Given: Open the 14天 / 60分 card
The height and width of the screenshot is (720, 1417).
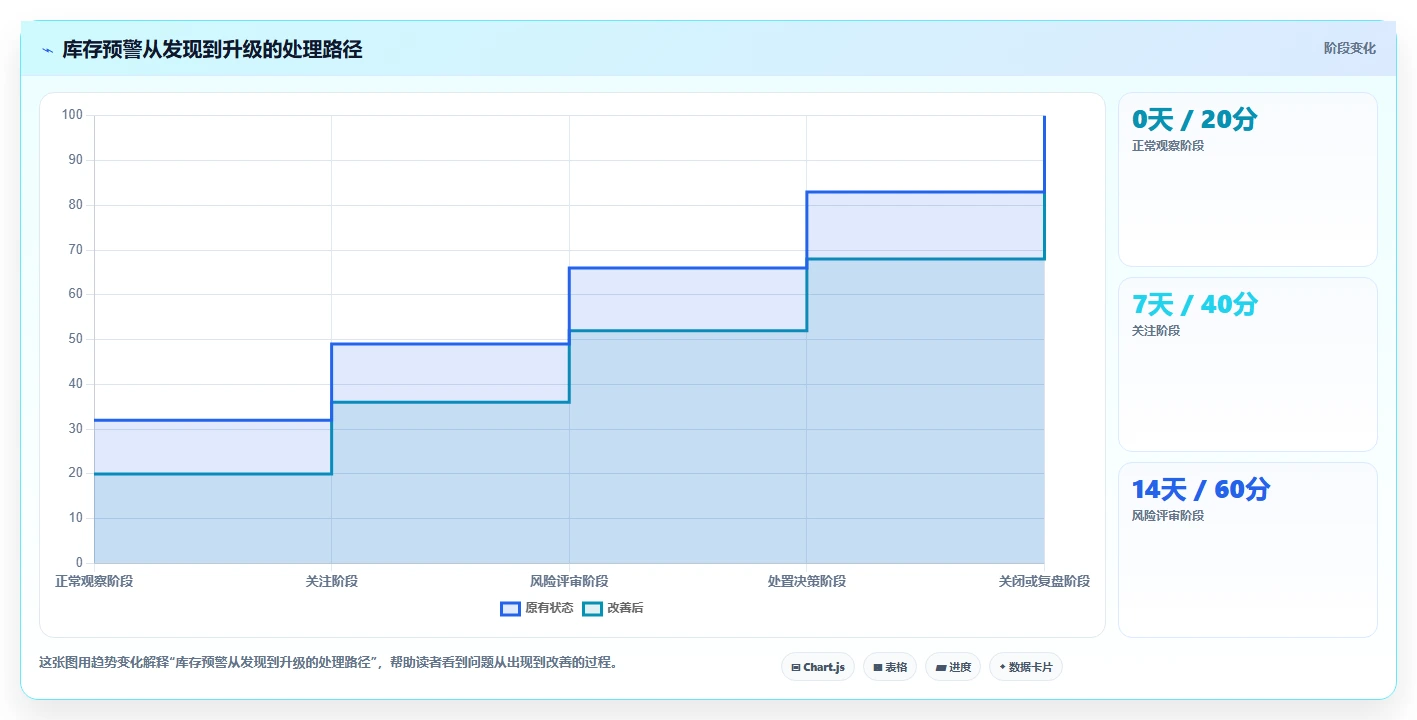Looking at the screenshot, I should click(1248, 549).
